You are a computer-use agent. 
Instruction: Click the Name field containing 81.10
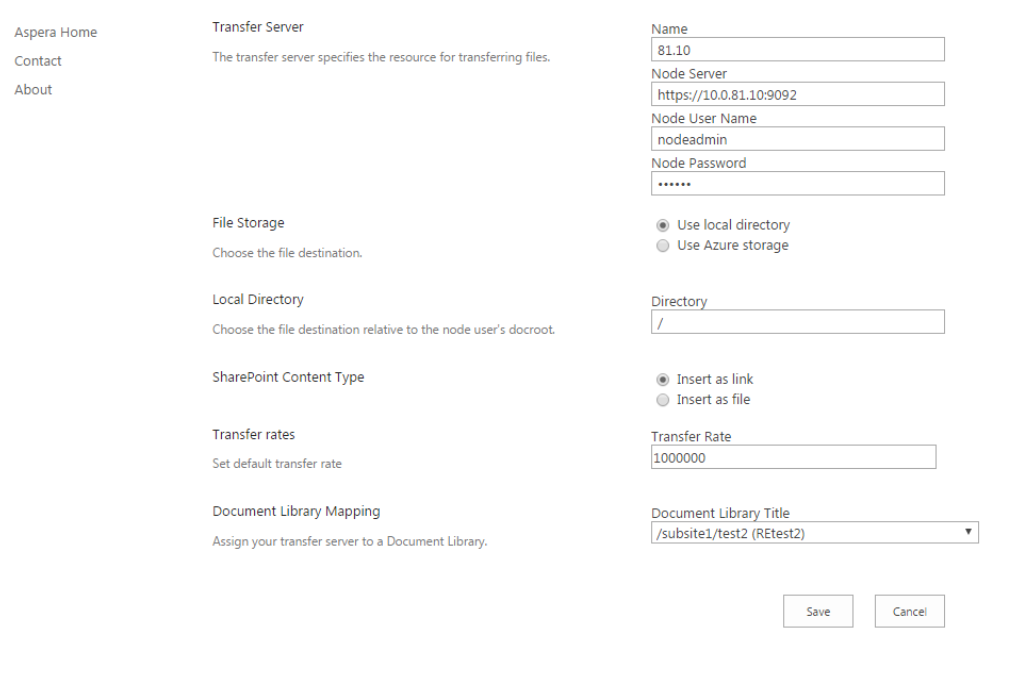pos(797,50)
